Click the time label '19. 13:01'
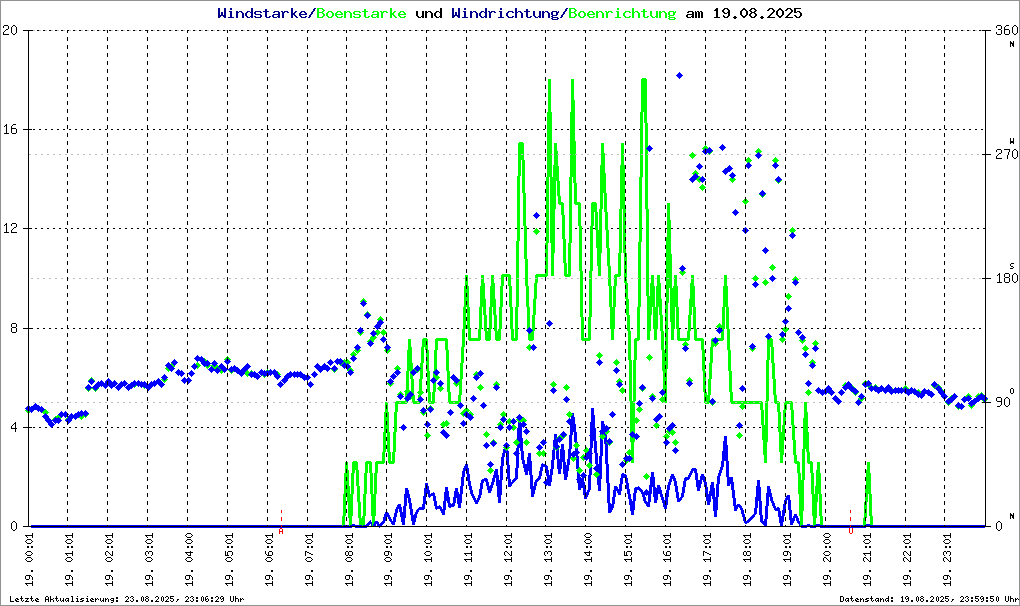The height and width of the screenshot is (606, 1020). pos(548,560)
